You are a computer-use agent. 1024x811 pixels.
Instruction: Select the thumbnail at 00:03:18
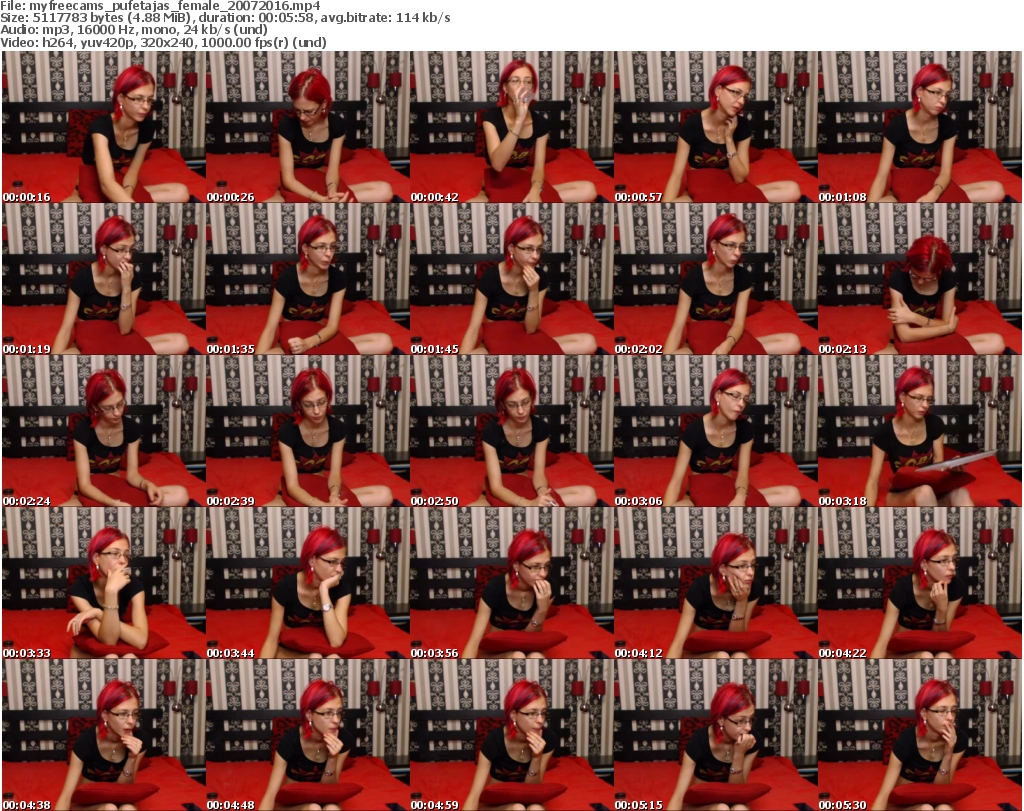coord(920,431)
